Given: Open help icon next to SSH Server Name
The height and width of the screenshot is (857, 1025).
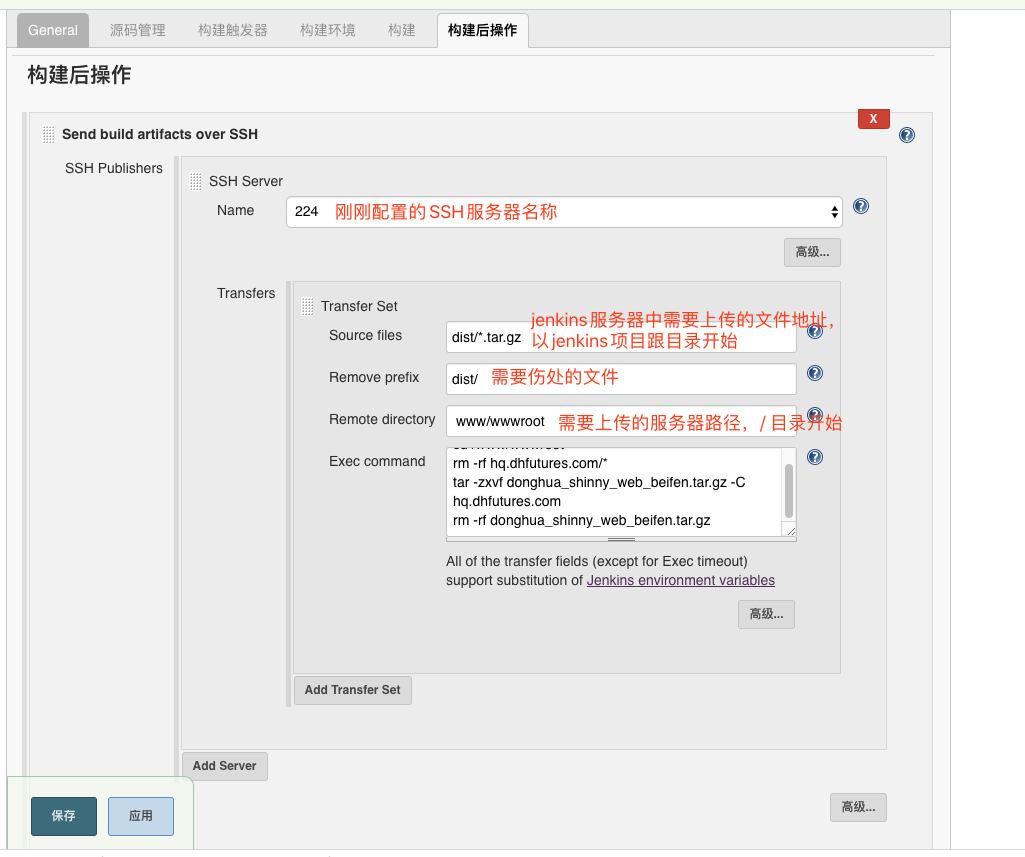Looking at the screenshot, I should [x=861, y=207].
